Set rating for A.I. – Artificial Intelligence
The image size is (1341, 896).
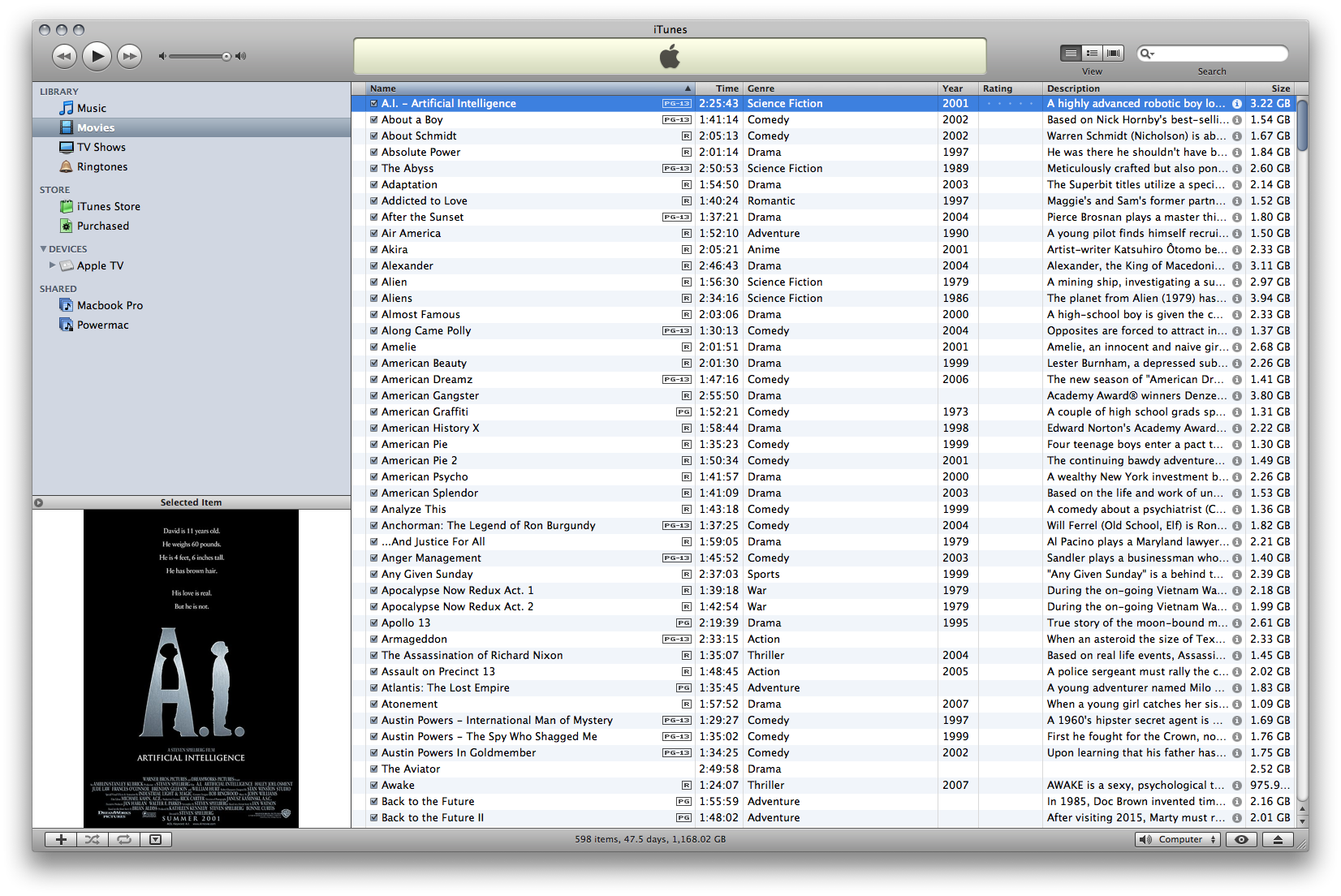(1010, 103)
